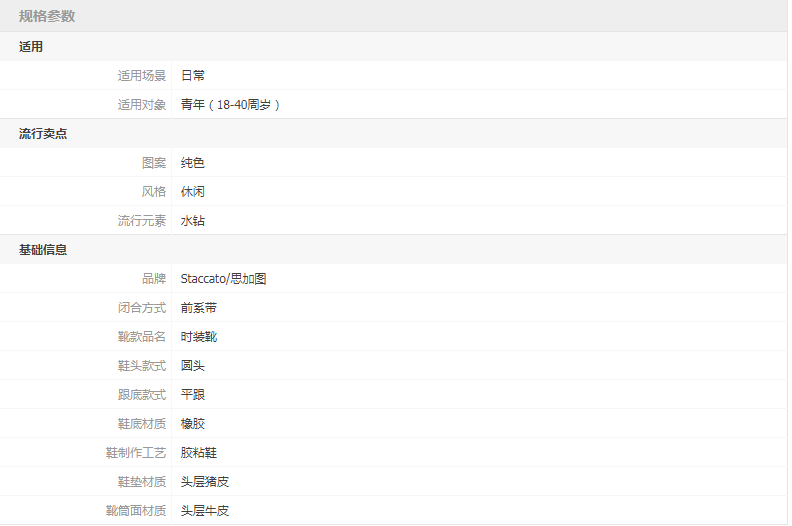Click the 规格参数 header title
The width and height of the screenshot is (792, 526).
(47, 16)
